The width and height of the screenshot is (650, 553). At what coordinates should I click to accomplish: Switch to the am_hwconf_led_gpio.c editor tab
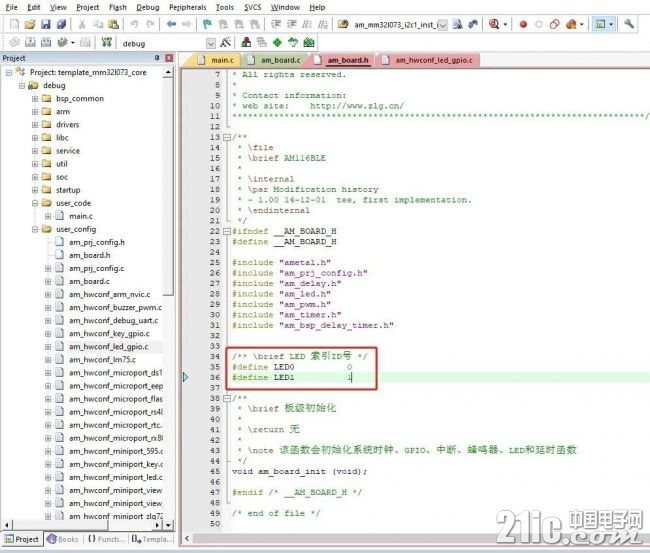[x=427, y=60]
